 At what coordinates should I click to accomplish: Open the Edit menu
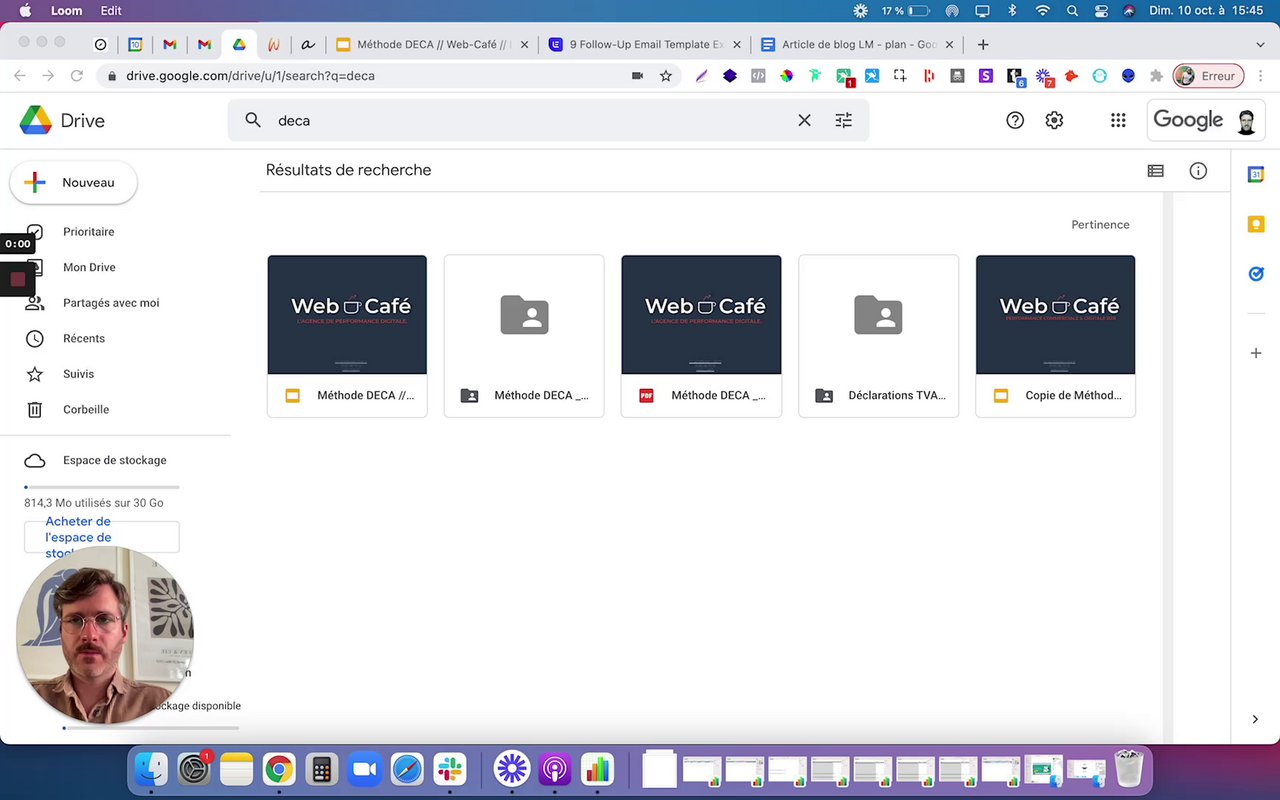pos(111,11)
